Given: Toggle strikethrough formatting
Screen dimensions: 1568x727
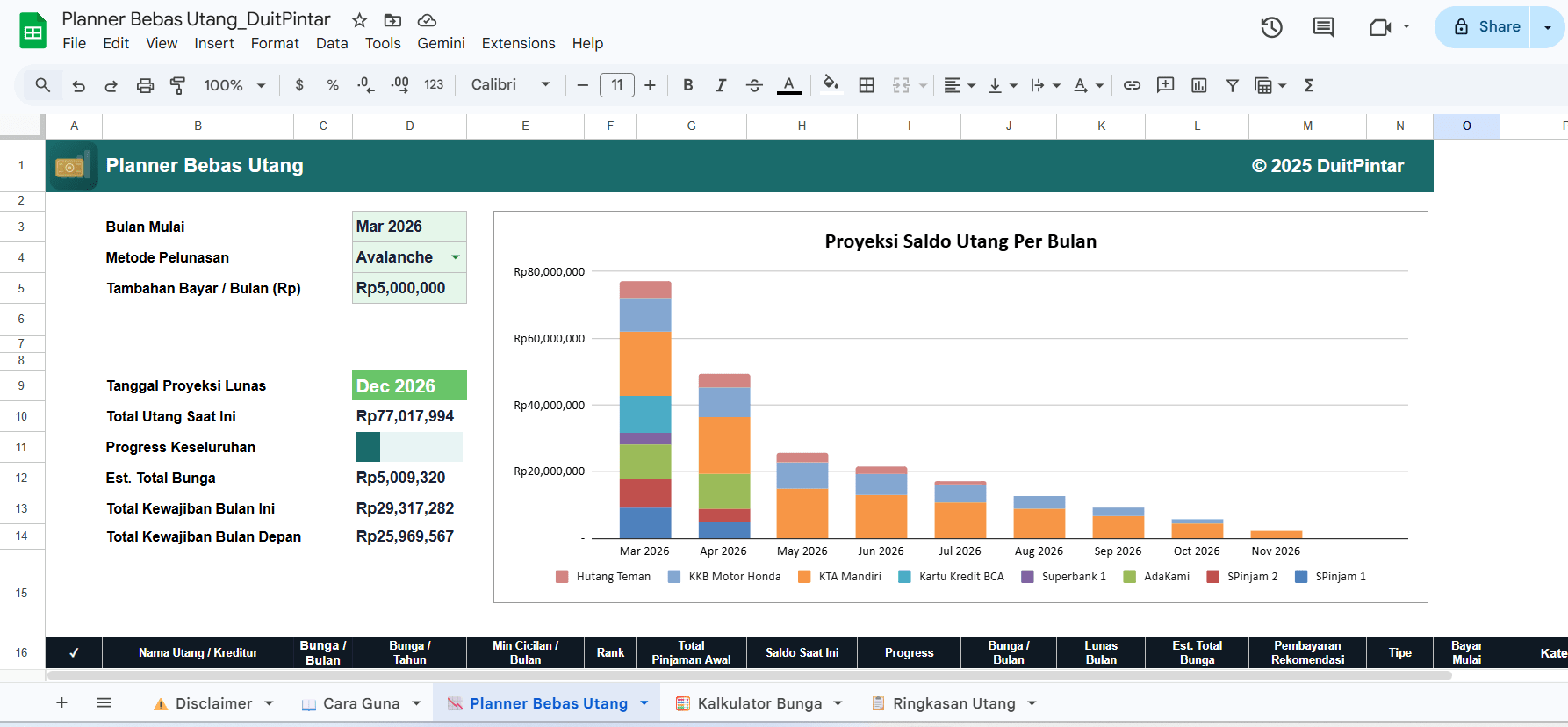Looking at the screenshot, I should [x=754, y=85].
